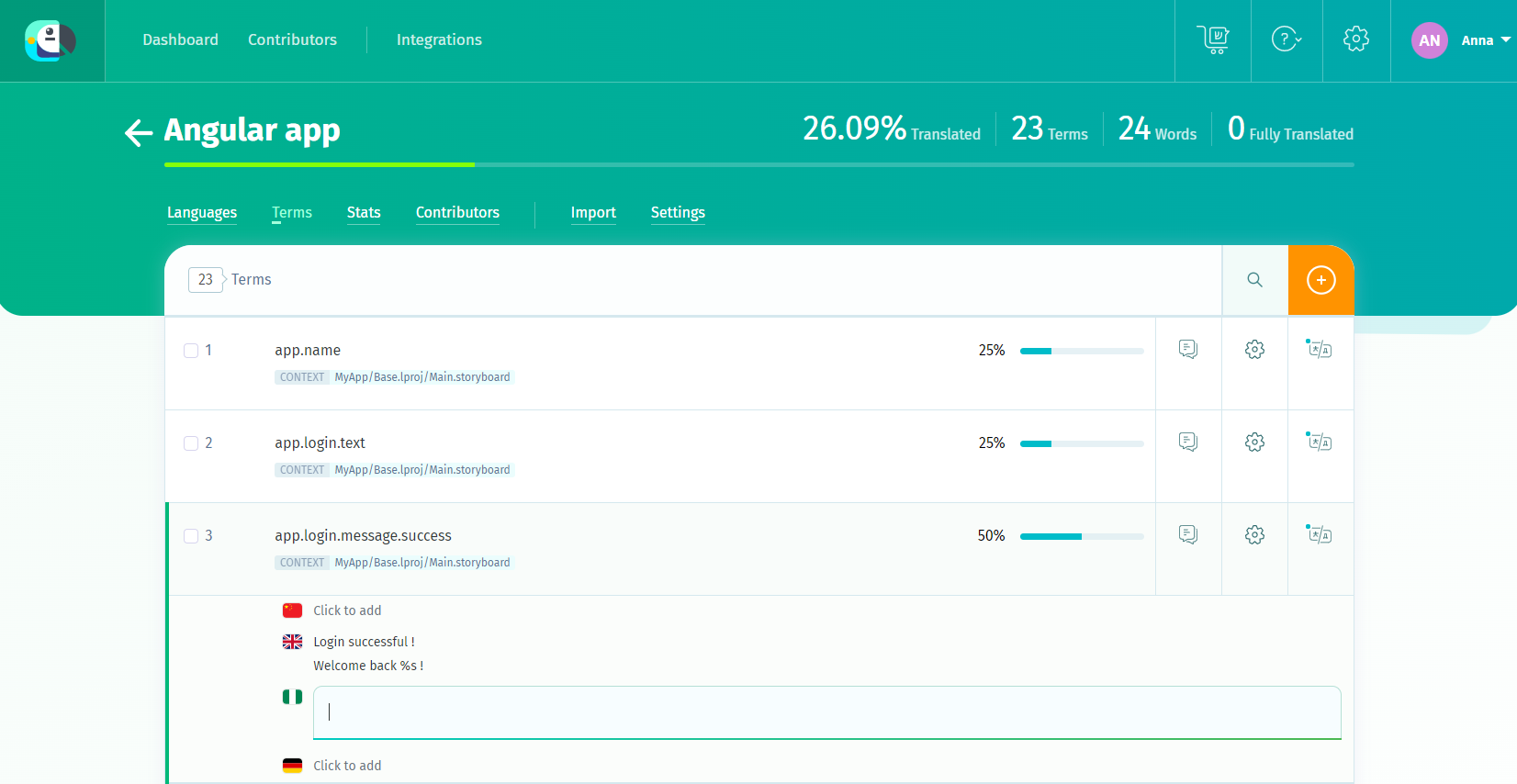Click translate icon for app.login.message.success row

pos(1320,534)
